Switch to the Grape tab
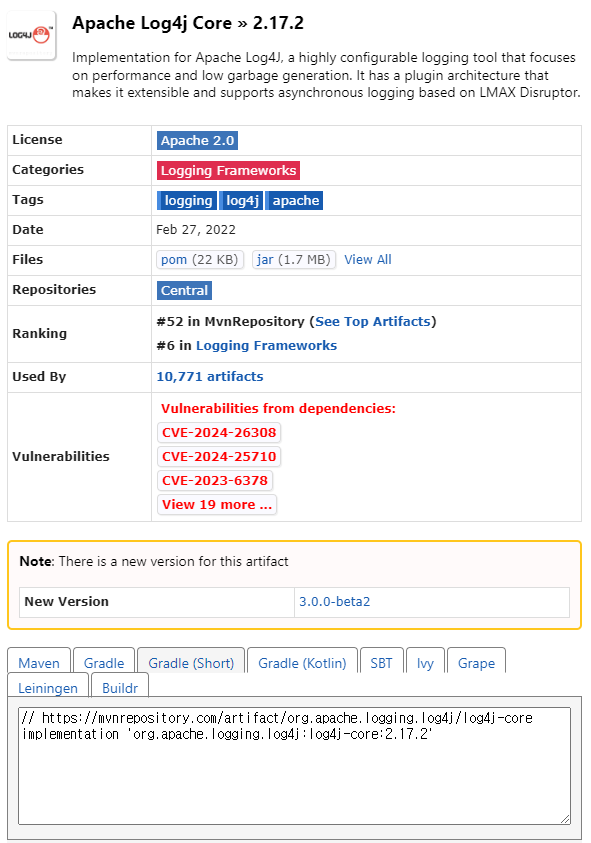The width and height of the screenshot is (591, 843). click(x=476, y=663)
